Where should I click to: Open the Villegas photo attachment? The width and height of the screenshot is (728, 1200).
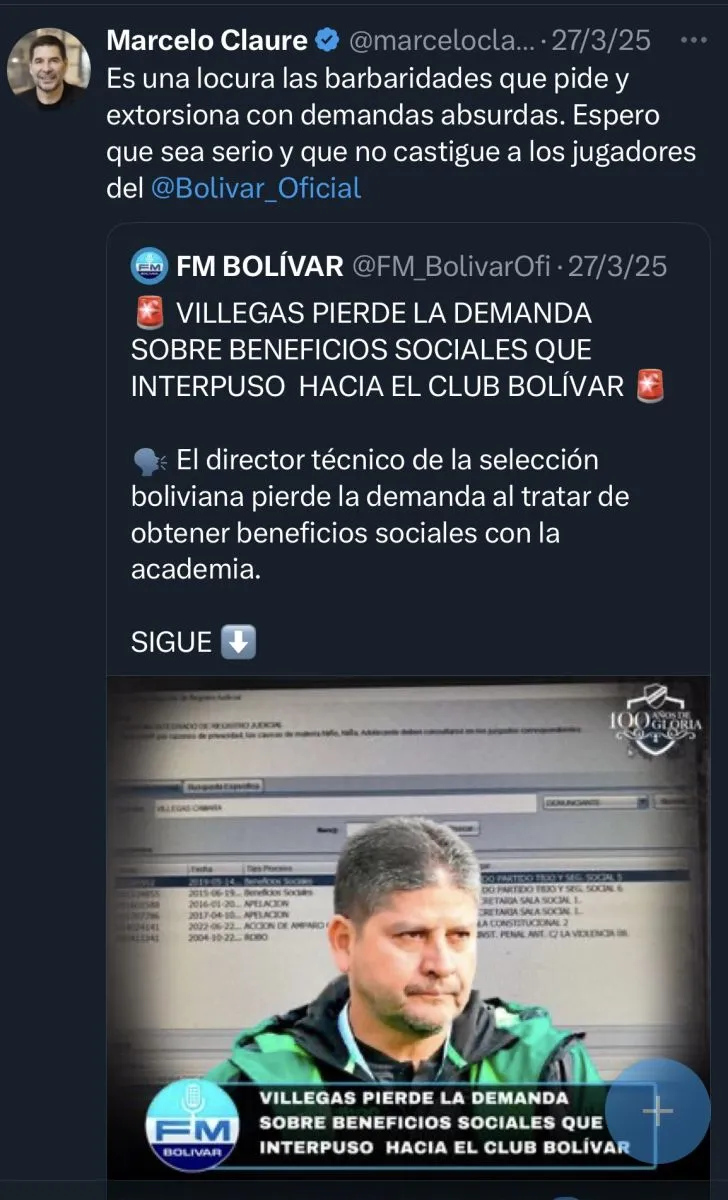coord(409,928)
